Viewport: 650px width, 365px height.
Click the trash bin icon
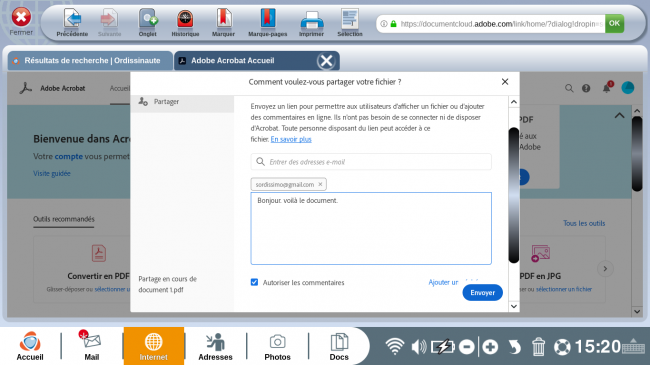pos(538,347)
